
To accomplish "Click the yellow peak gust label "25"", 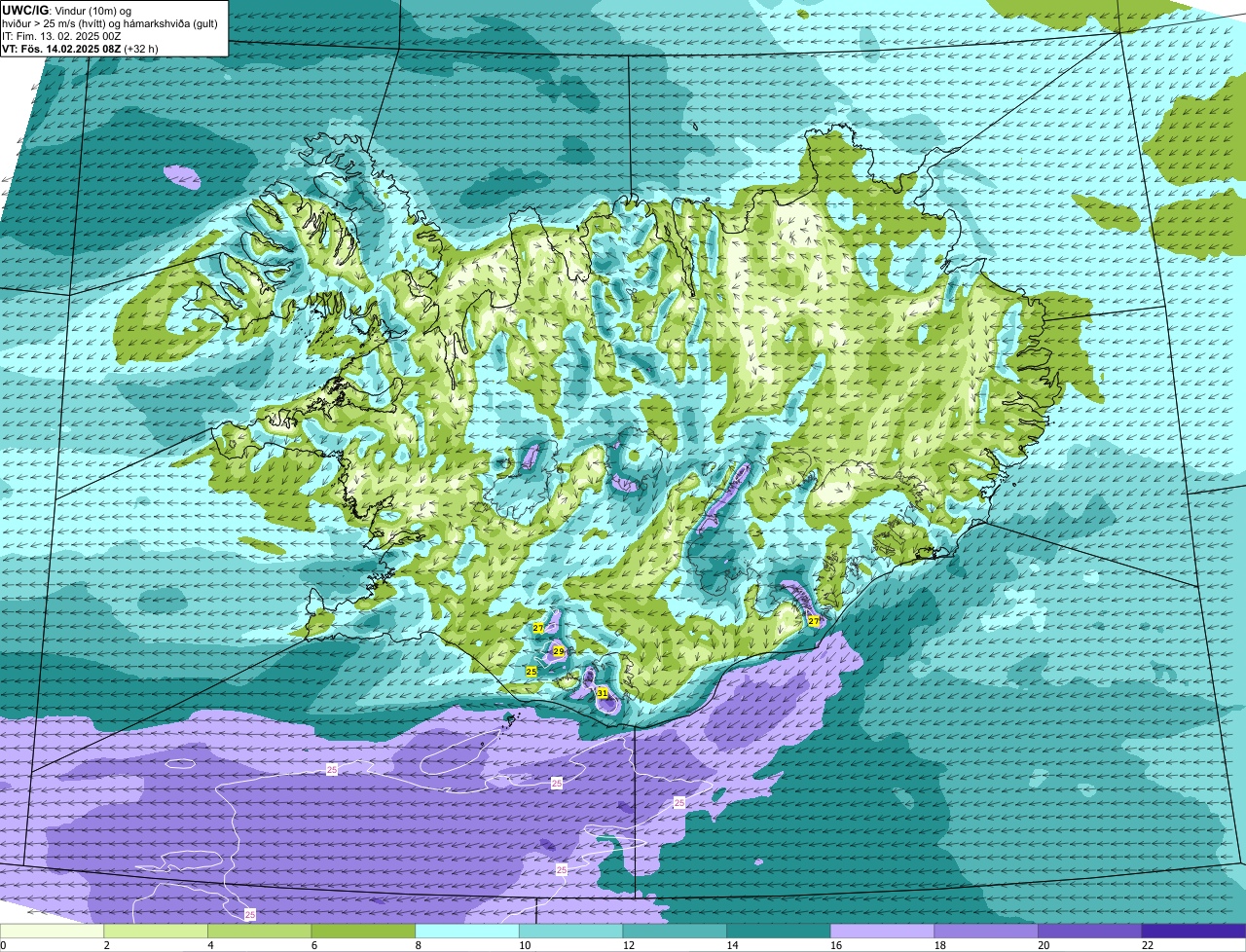I will [x=531, y=672].
